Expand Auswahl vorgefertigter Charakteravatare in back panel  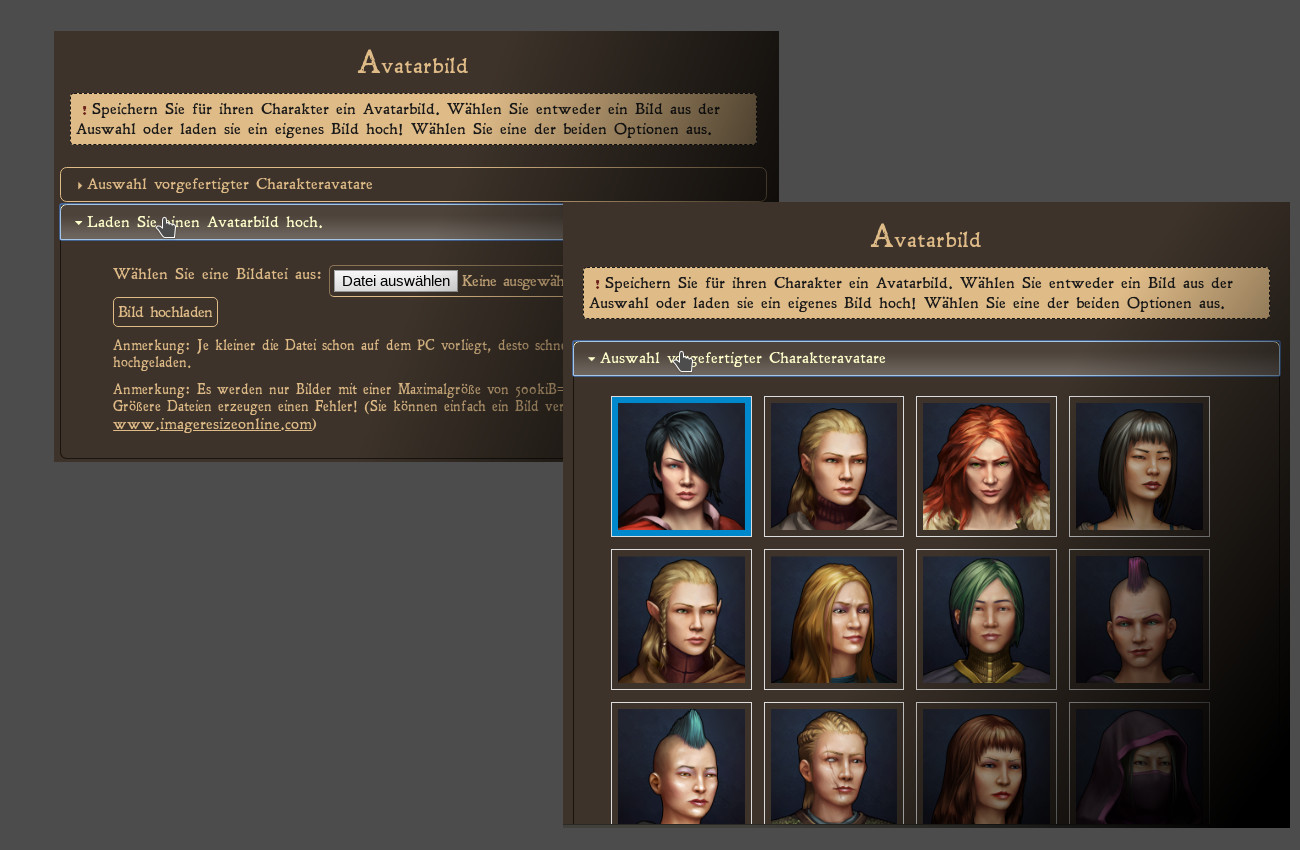[413, 185]
